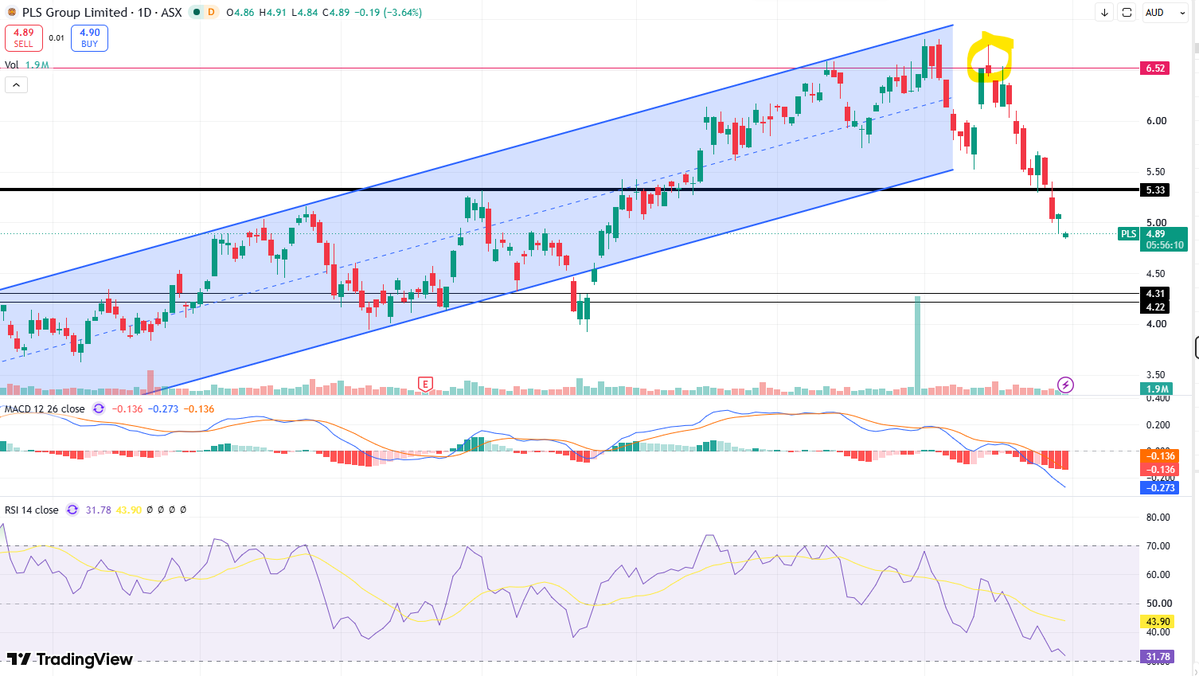The width and height of the screenshot is (1199, 676).
Task: Click the -0.273 MACD axis label
Action: pyautogui.click(x=1159, y=487)
